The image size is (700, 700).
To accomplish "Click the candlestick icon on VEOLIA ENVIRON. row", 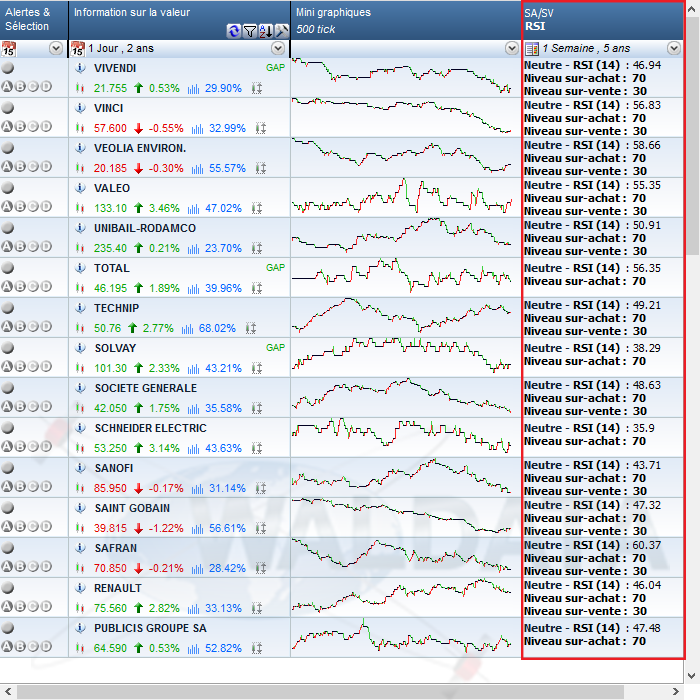I will click(x=80, y=168).
